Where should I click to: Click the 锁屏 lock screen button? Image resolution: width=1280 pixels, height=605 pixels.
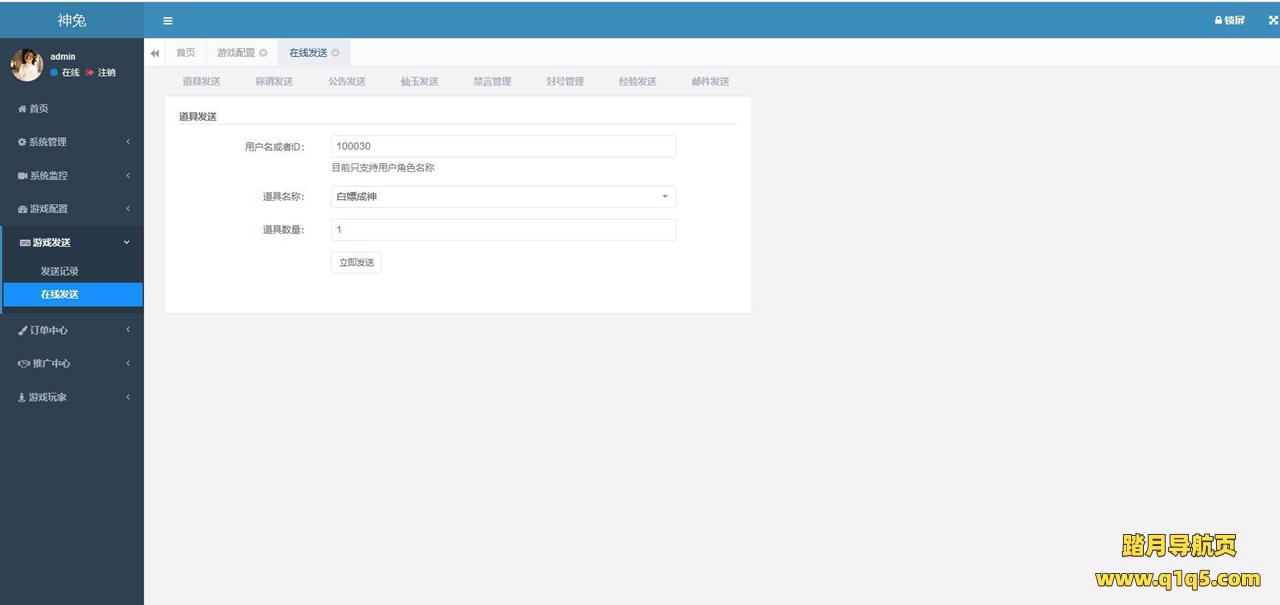coord(1230,21)
